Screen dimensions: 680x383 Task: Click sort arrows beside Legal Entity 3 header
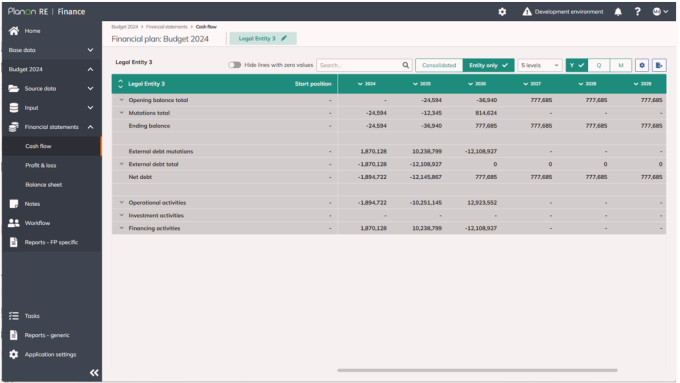point(121,84)
